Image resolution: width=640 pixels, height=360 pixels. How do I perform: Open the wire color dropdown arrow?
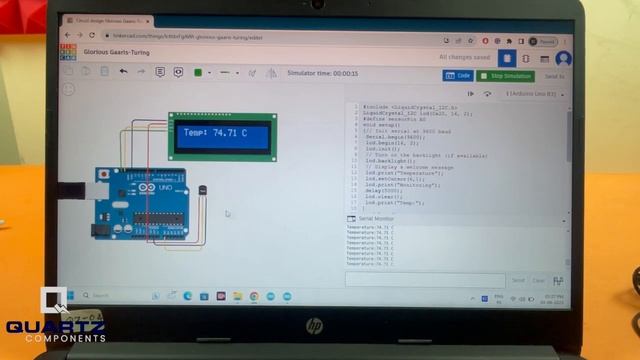[x=209, y=73]
